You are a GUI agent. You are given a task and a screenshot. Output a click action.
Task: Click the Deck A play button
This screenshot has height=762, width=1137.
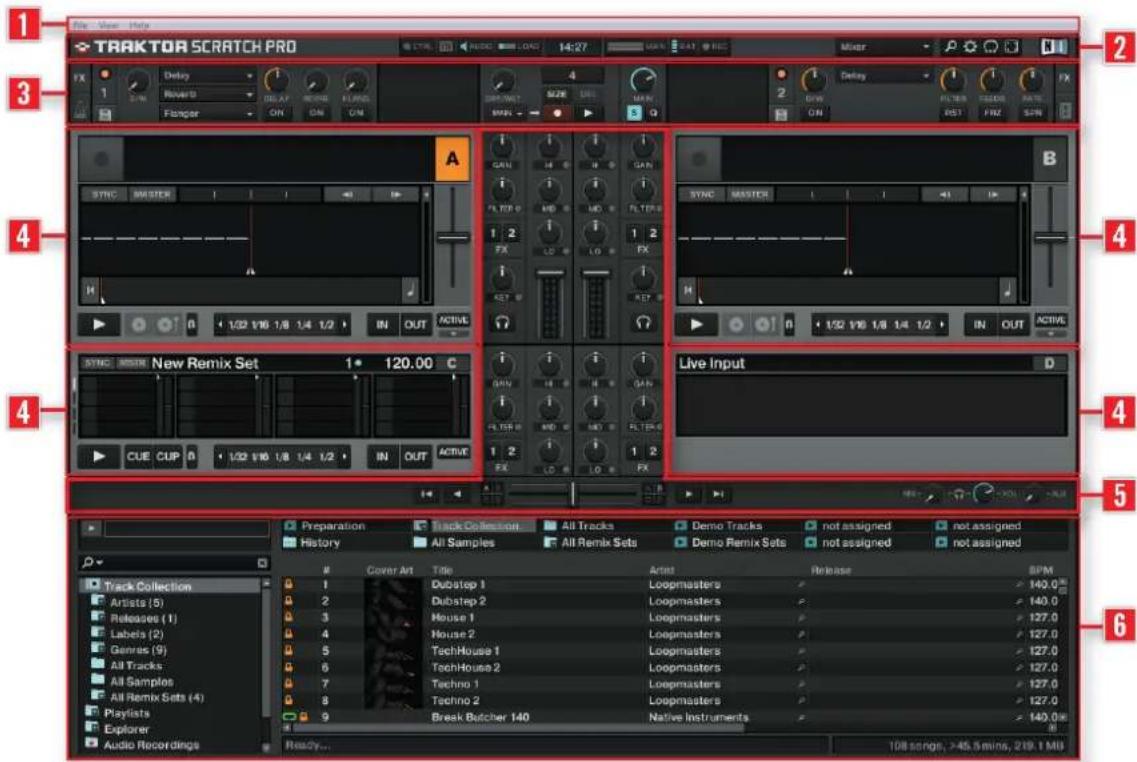pos(99,325)
